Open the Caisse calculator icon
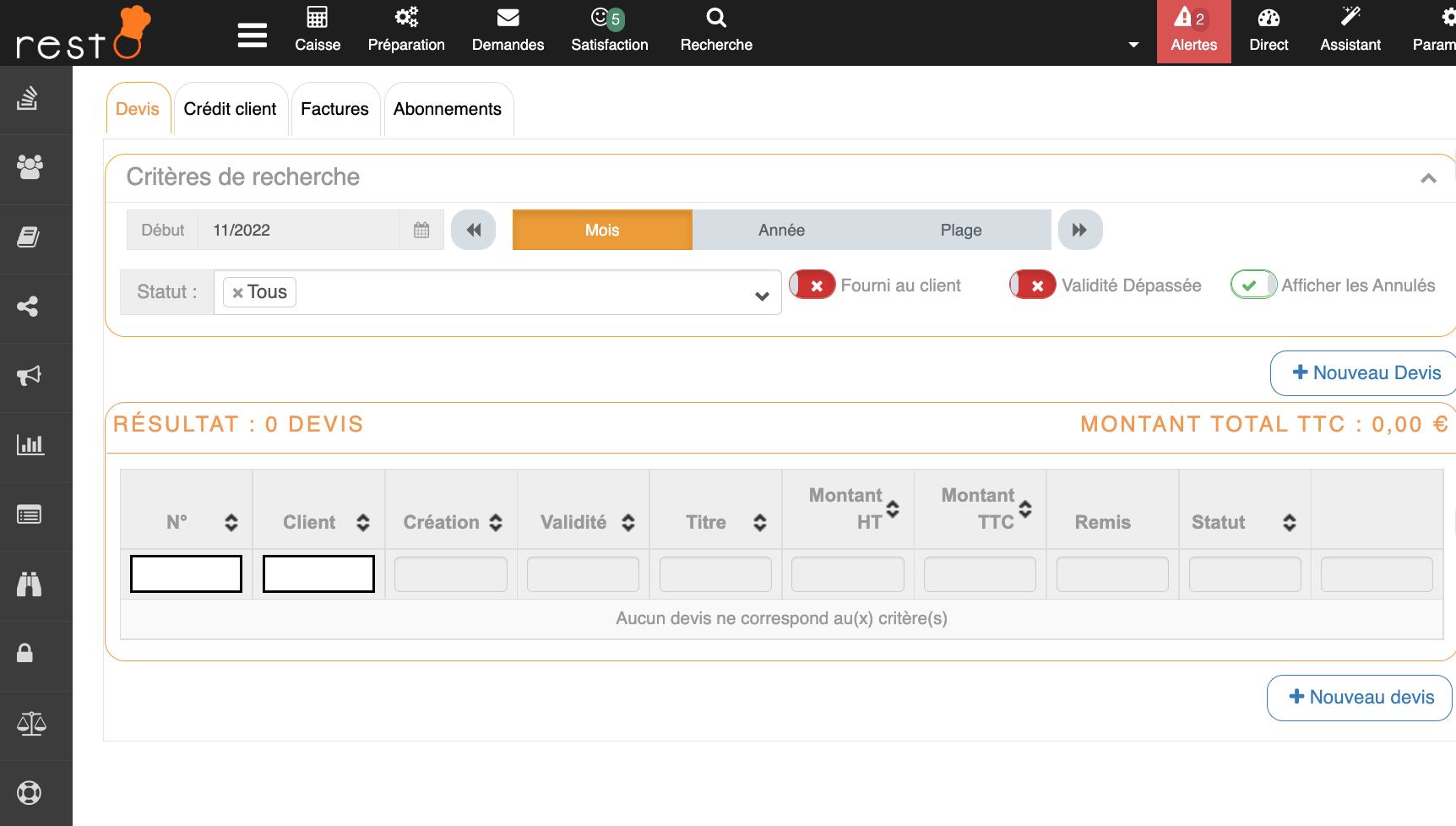Screen dimensions: 1456x826 (318, 19)
